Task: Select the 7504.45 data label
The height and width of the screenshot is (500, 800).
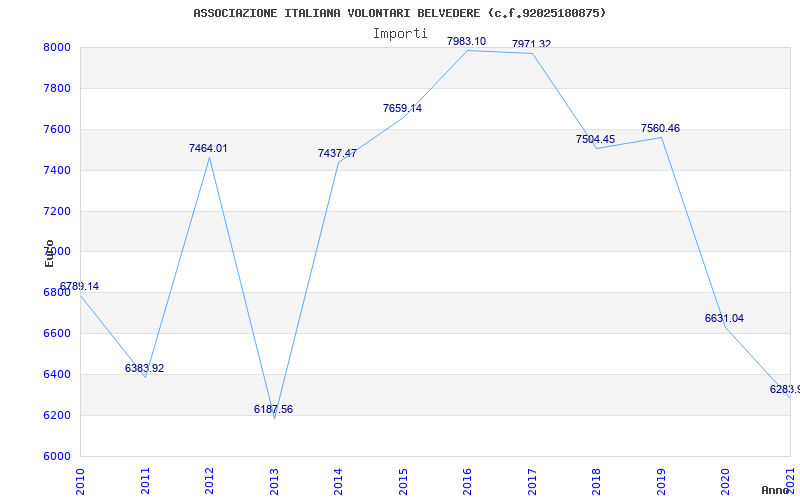Action: (x=595, y=139)
